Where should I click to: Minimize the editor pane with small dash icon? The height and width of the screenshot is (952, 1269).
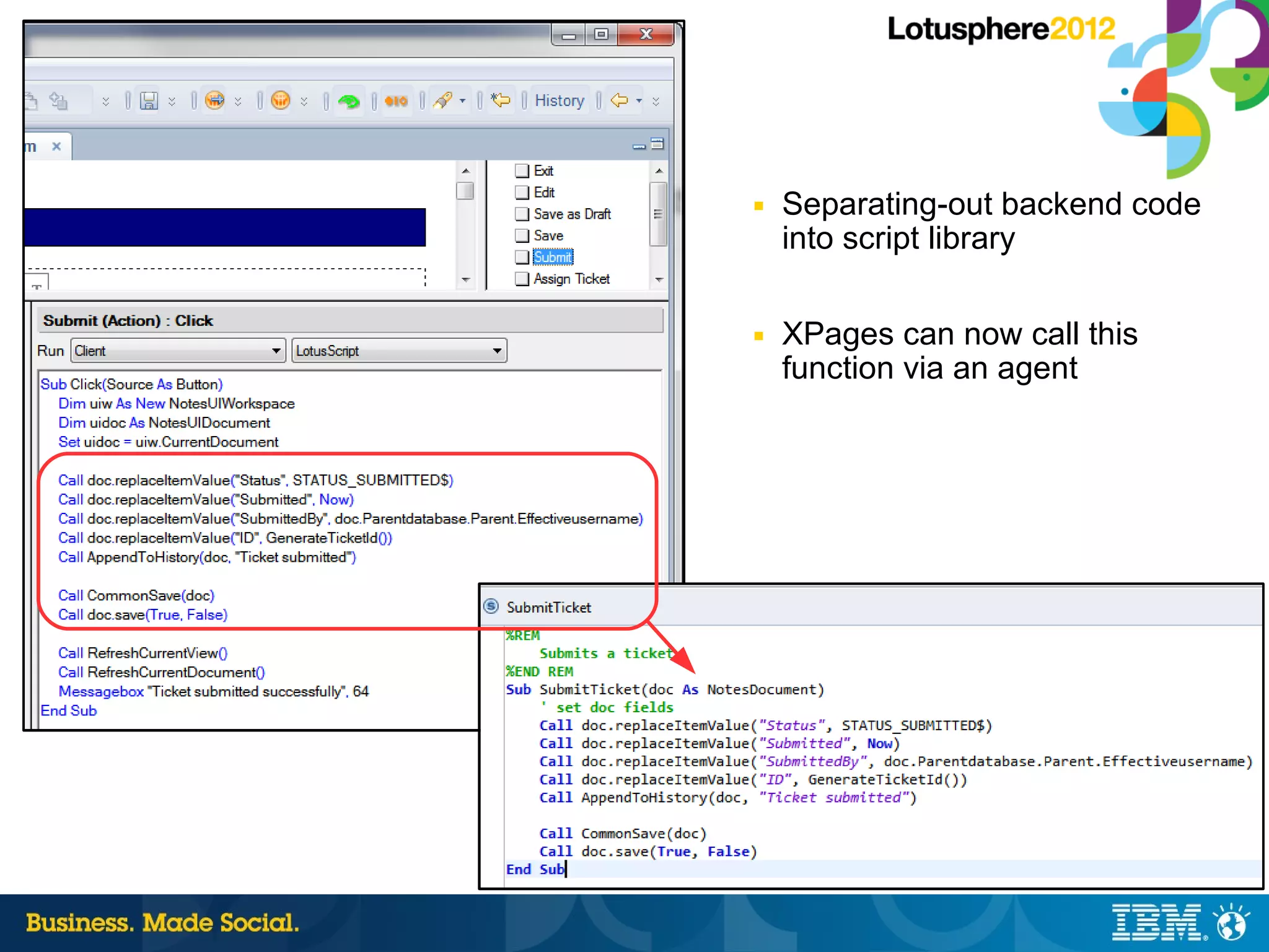639,146
